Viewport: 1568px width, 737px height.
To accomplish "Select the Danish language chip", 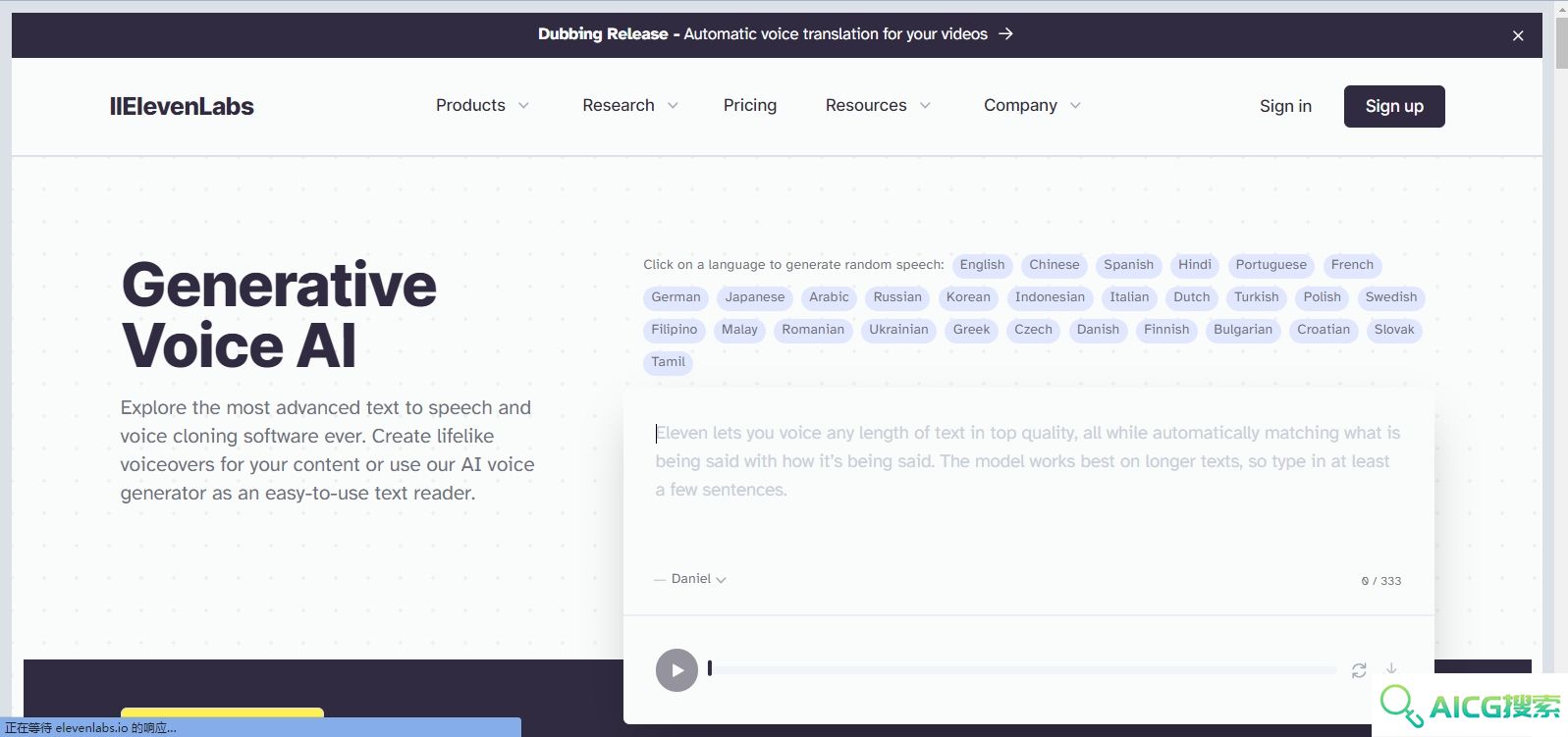I will tap(1098, 330).
